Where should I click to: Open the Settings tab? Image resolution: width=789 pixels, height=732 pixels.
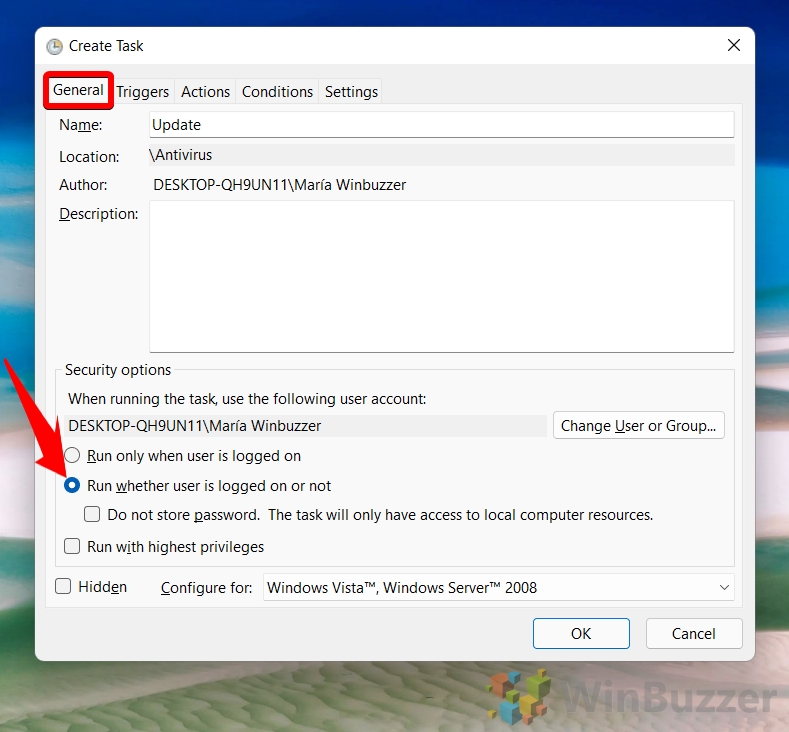point(351,92)
